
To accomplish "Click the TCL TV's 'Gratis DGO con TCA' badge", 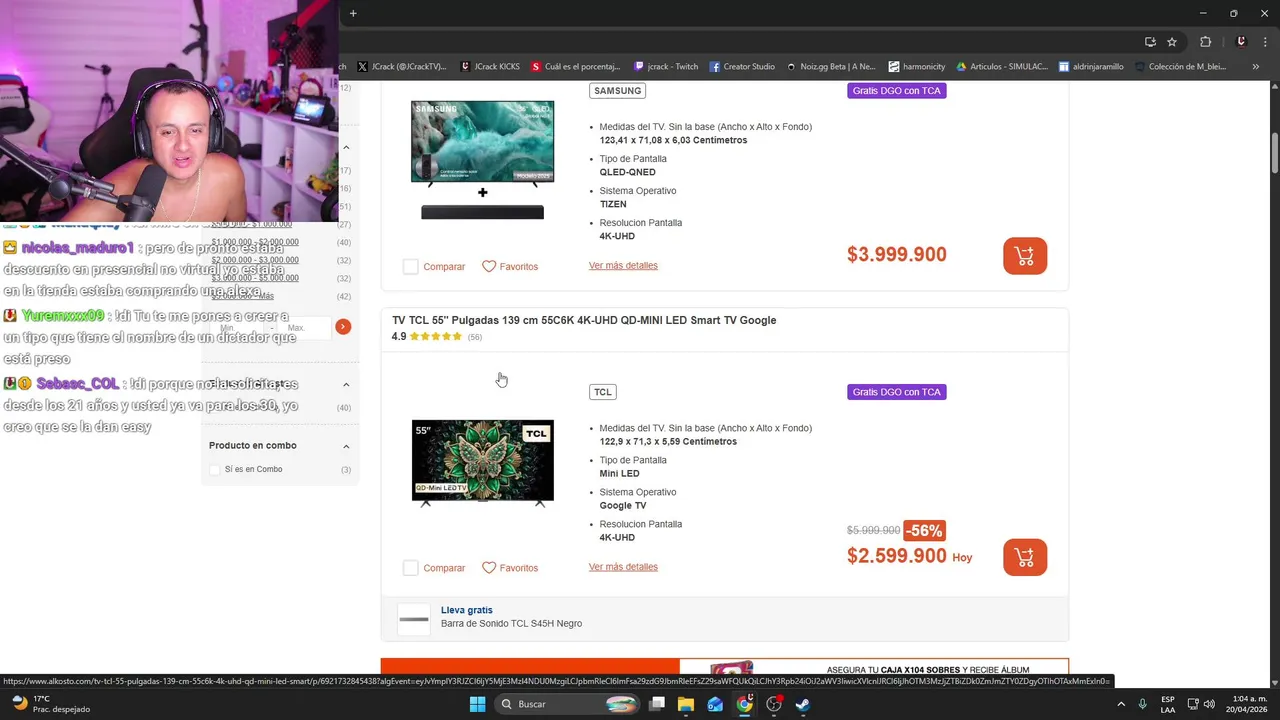I will click(897, 392).
